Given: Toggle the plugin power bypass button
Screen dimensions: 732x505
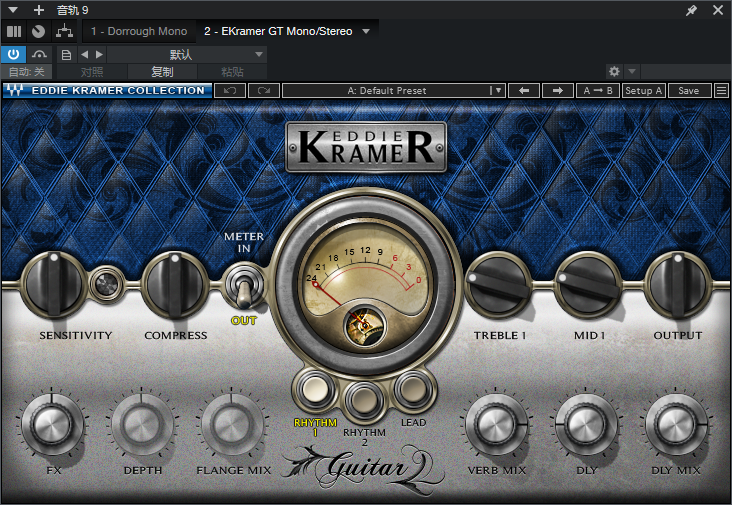Looking at the screenshot, I should point(14,55).
